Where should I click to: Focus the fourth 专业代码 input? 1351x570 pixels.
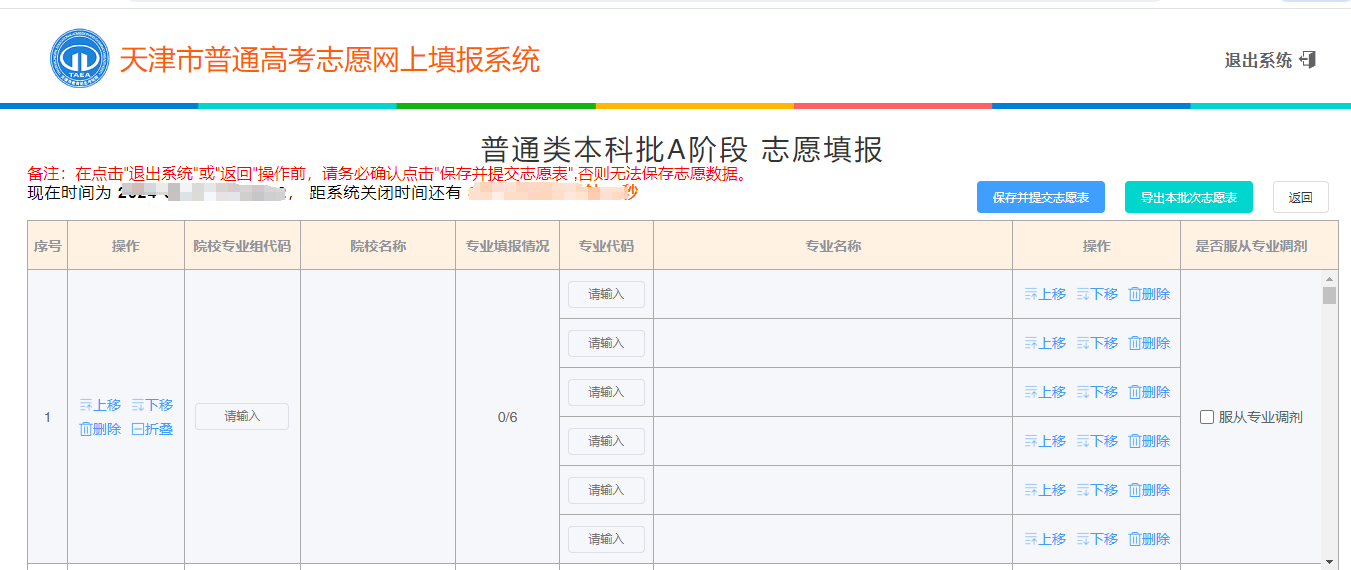point(606,441)
